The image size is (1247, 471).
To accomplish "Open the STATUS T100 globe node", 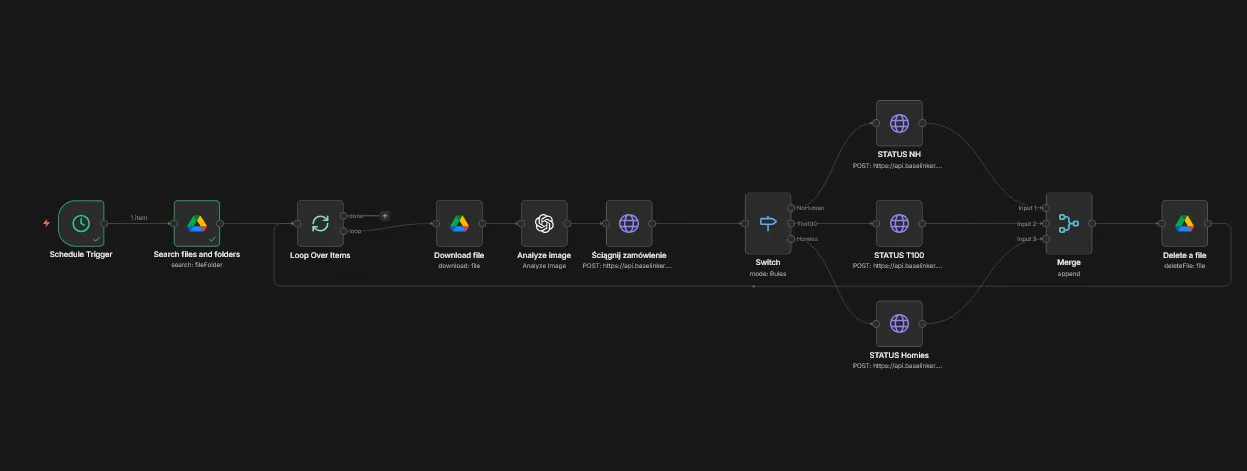I will [x=899, y=223].
